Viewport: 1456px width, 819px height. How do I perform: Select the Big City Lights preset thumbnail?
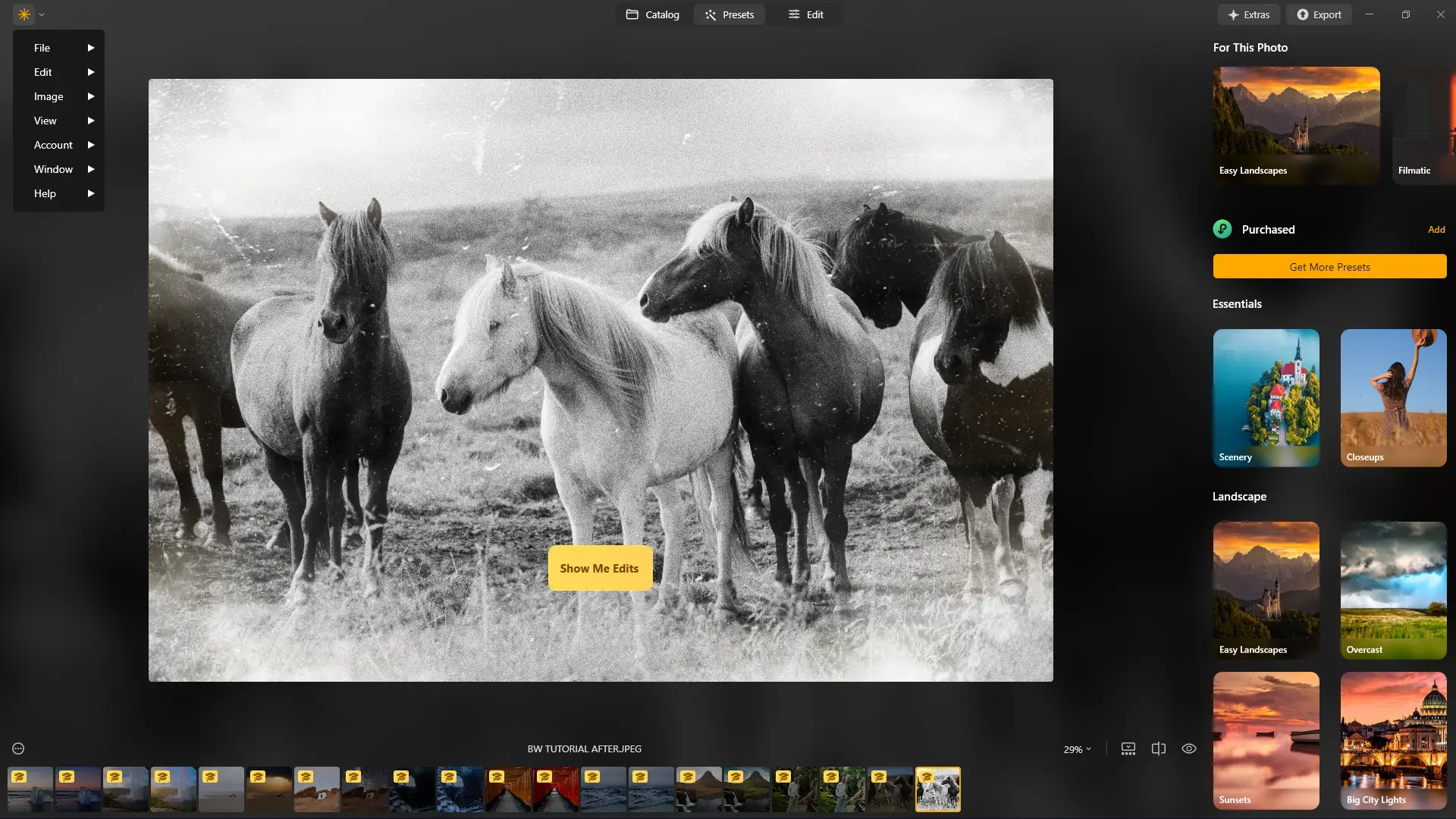(x=1392, y=739)
